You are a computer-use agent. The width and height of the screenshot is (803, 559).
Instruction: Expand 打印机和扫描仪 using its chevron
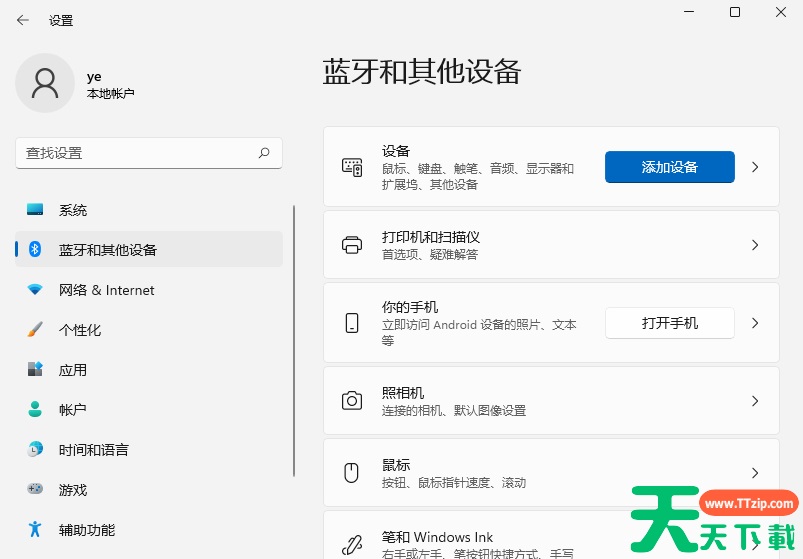pyautogui.click(x=755, y=245)
